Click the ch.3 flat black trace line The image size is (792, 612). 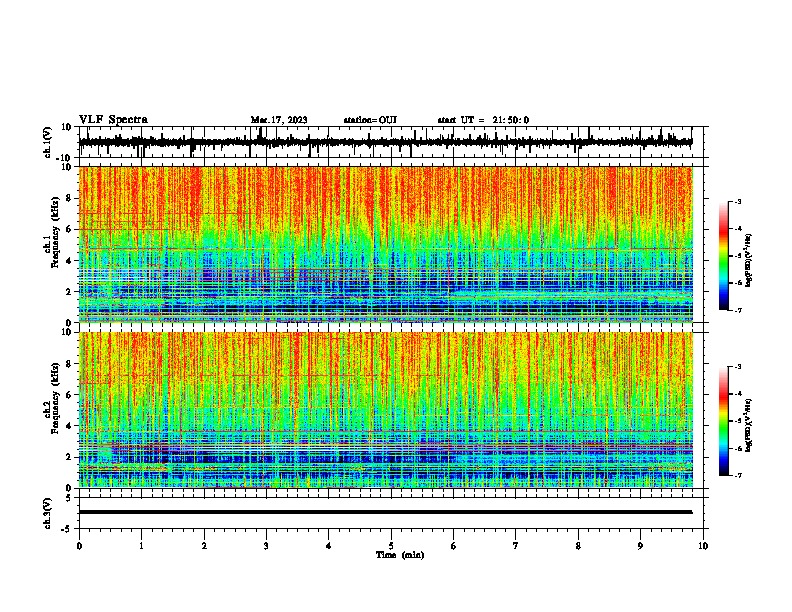pyautogui.click(x=385, y=512)
